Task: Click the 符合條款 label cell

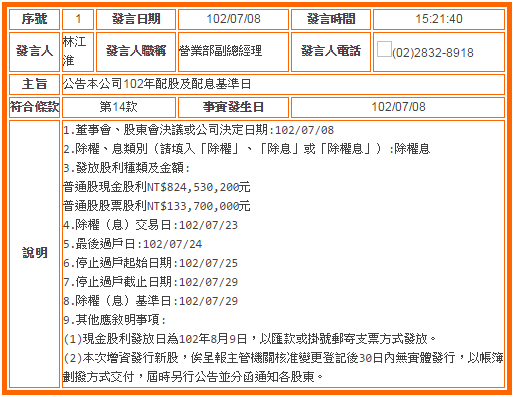Action: pos(34,107)
